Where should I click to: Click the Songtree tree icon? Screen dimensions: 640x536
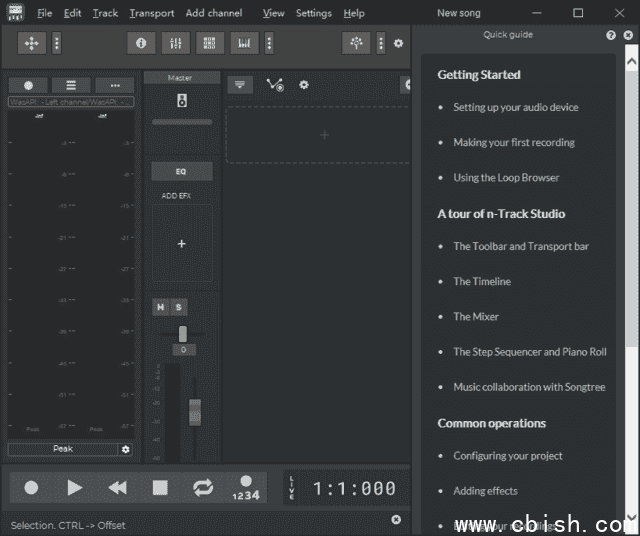tap(356, 43)
